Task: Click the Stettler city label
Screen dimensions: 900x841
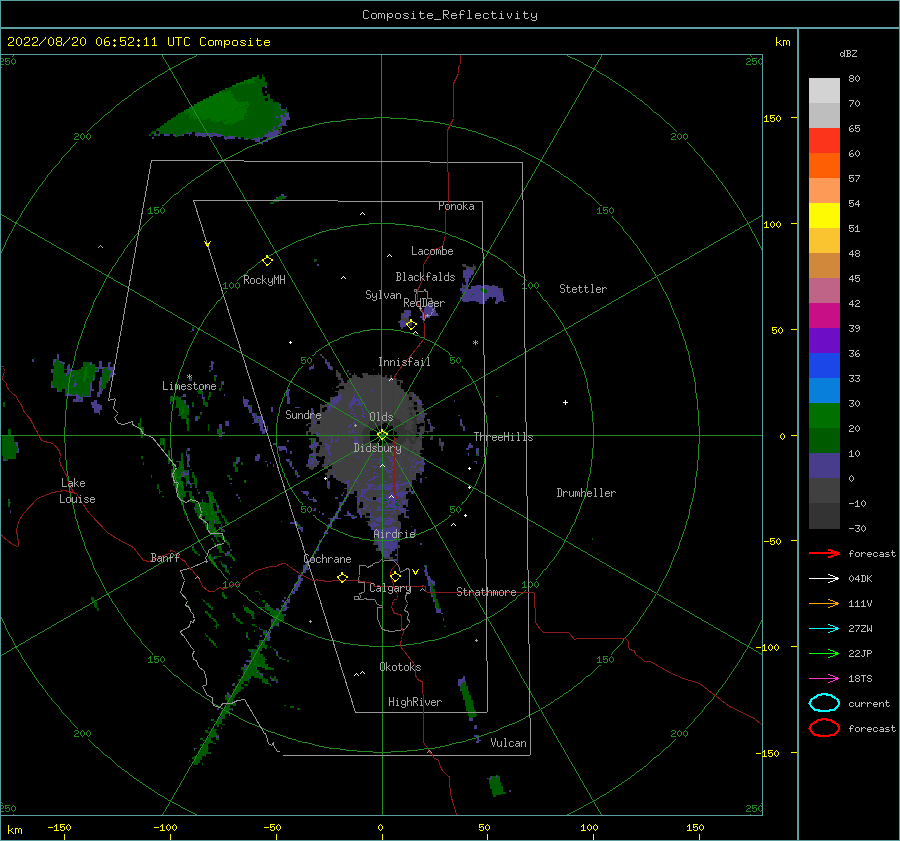Action: coord(583,289)
